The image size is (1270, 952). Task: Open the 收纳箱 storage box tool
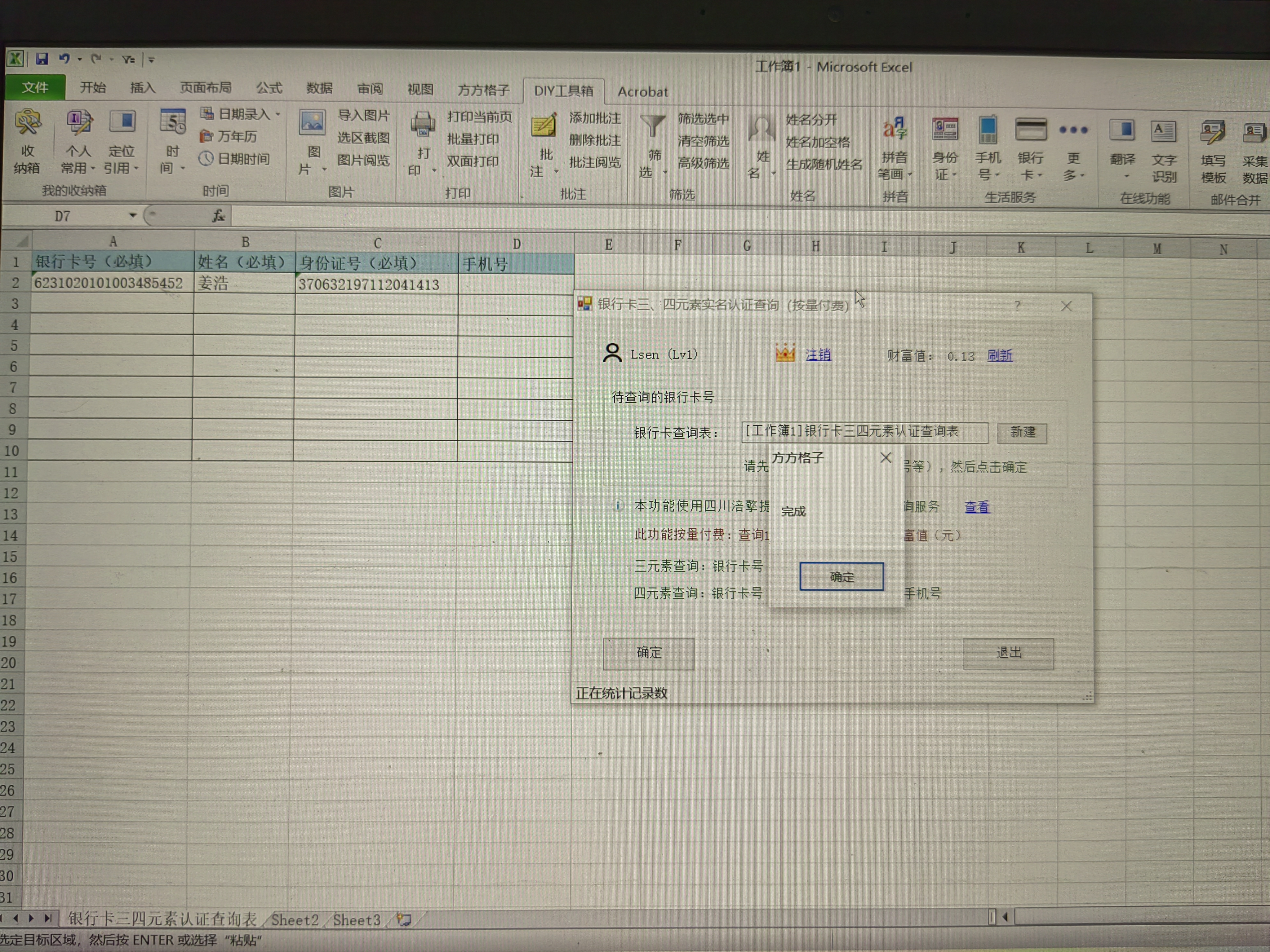coord(27,141)
